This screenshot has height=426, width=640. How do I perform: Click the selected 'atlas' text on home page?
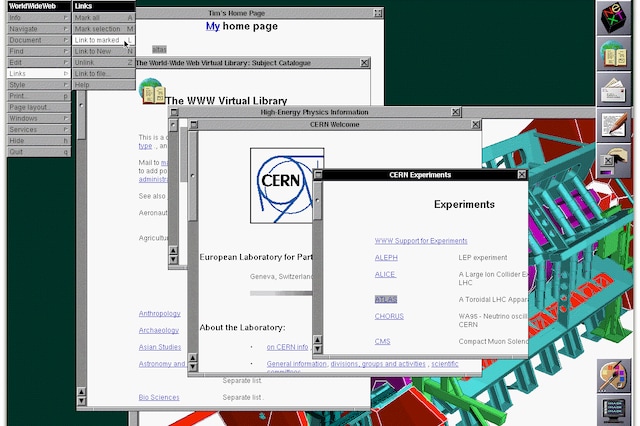point(159,49)
